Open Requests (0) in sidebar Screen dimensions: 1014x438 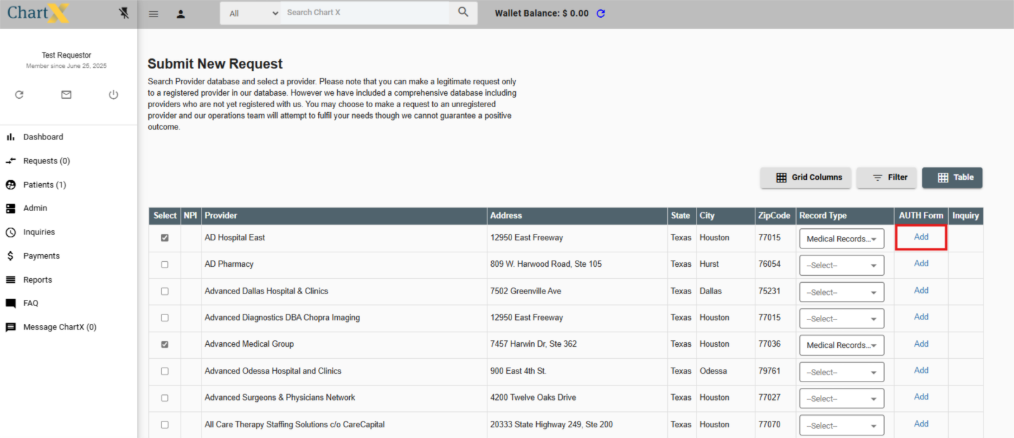[x=47, y=161]
